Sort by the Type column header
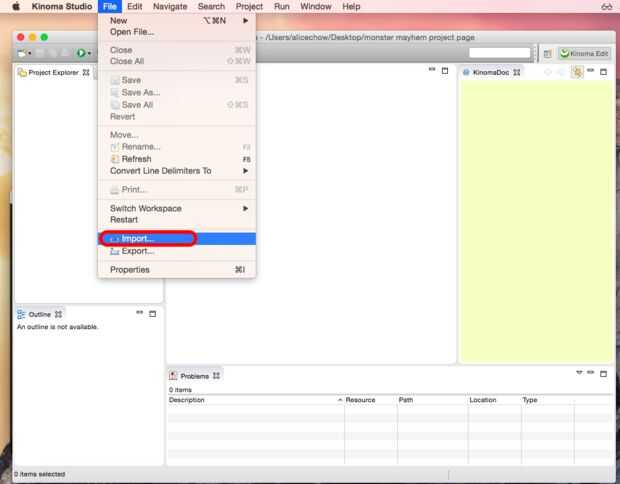This screenshot has height=484, width=620. click(x=548, y=400)
